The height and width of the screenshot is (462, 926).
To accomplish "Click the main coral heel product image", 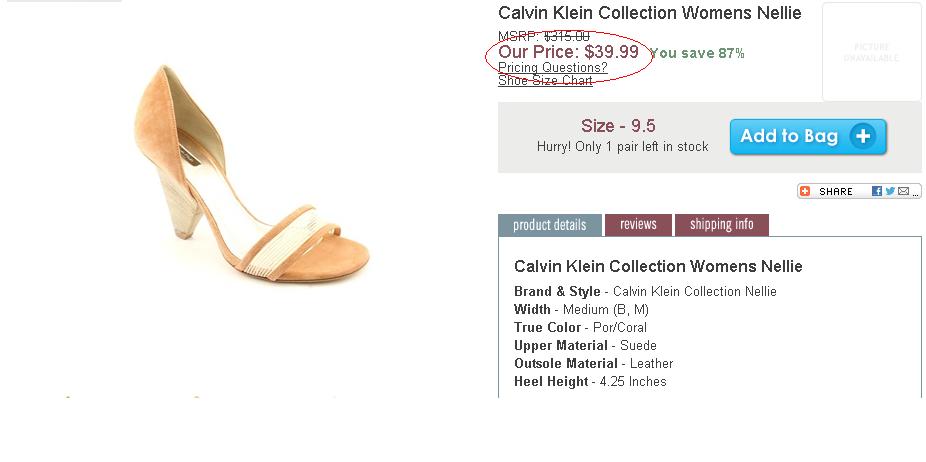I will tap(251, 173).
